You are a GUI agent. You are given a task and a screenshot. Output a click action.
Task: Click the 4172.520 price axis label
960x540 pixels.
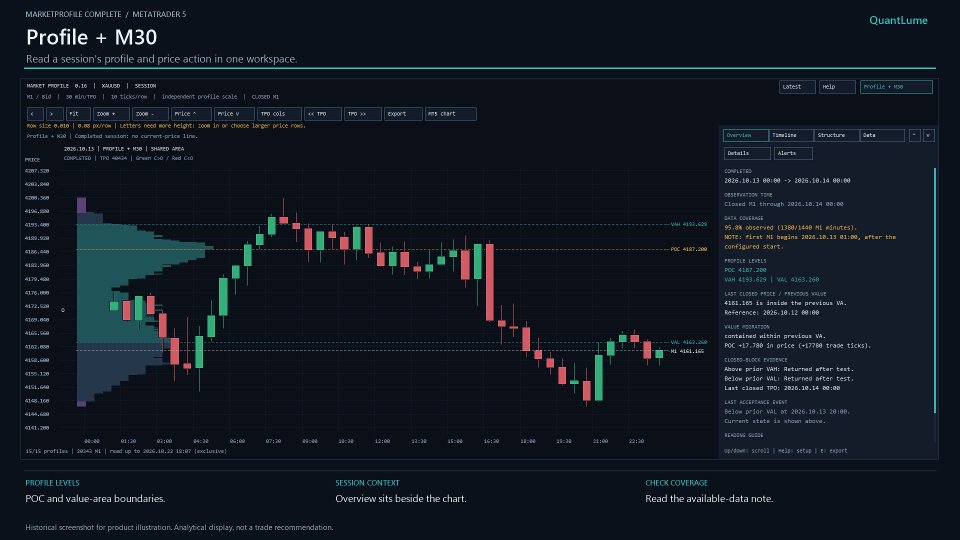[37, 306]
